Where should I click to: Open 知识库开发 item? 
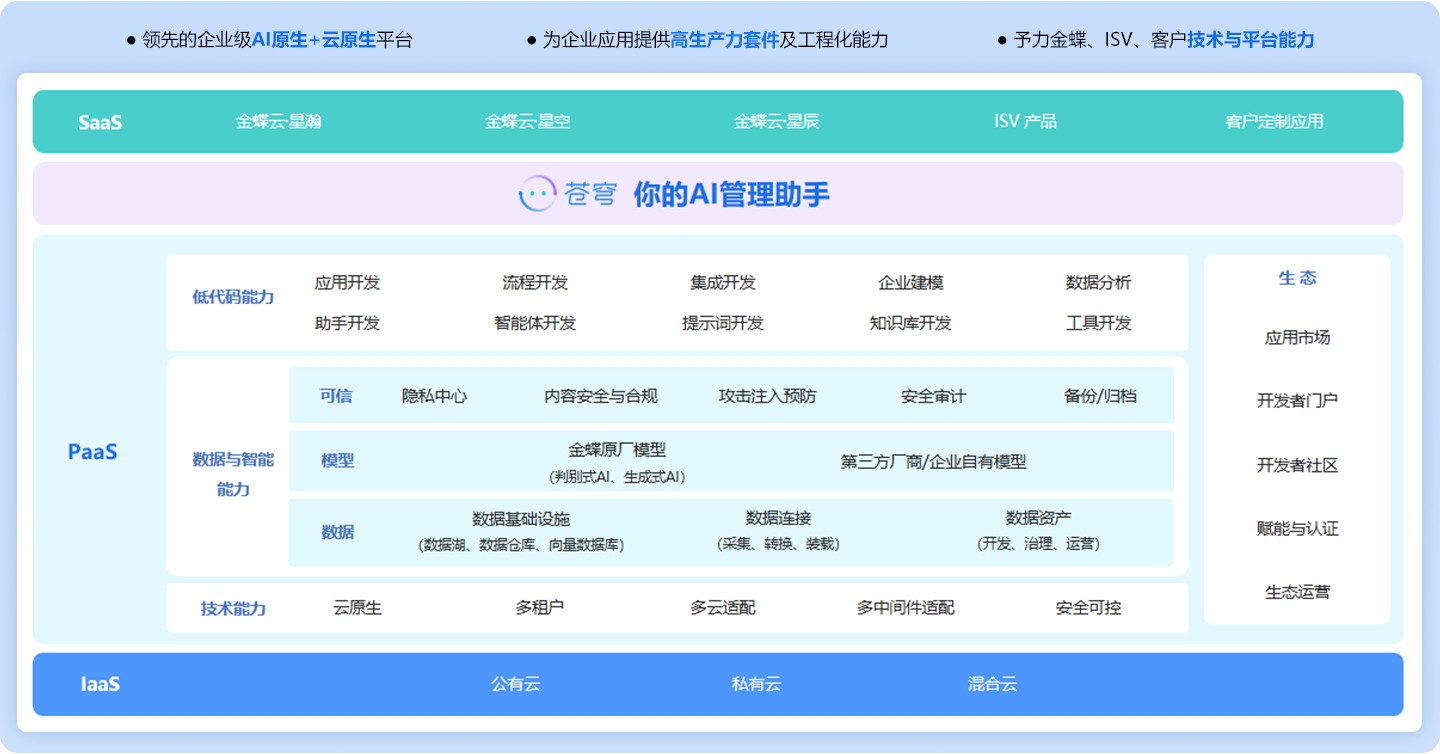(911, 323)
